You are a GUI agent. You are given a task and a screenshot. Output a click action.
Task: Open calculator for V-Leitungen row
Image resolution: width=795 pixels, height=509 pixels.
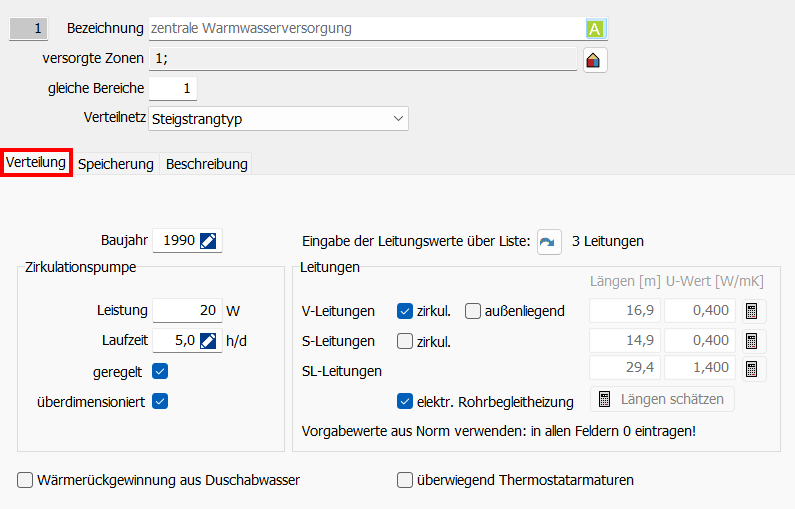[x=752, y=311]
